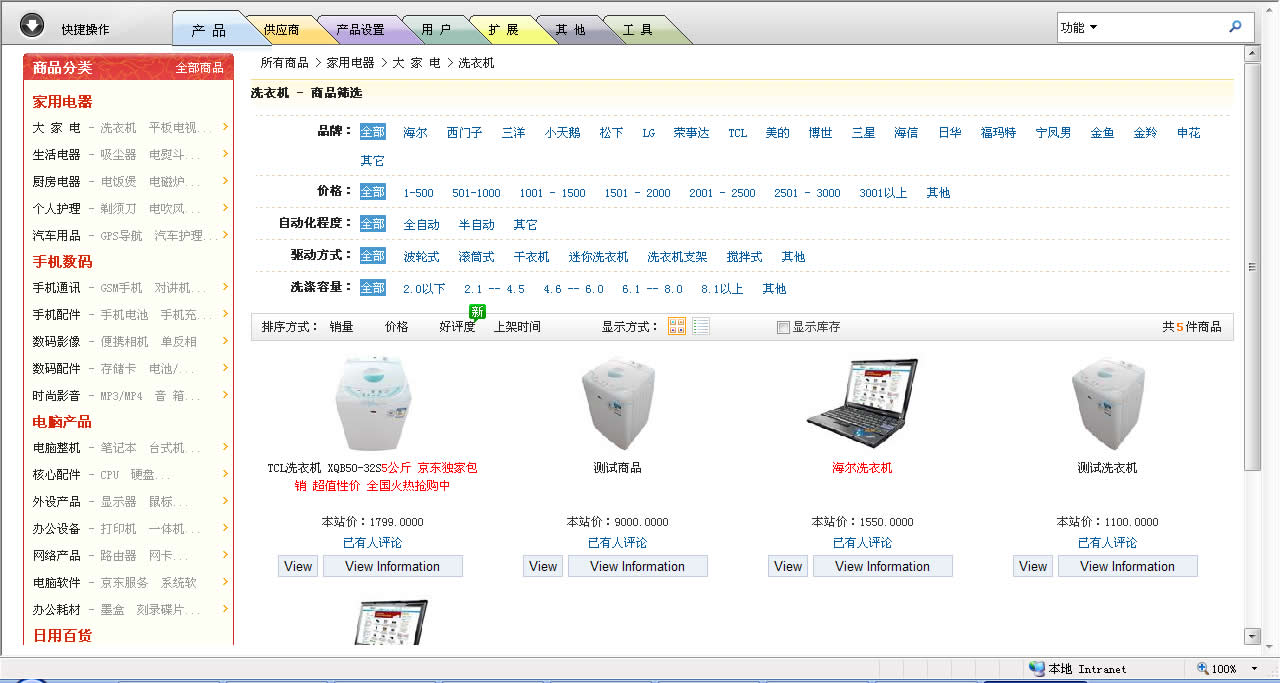Click View button under 测试洗衣机

[1033, 566]
